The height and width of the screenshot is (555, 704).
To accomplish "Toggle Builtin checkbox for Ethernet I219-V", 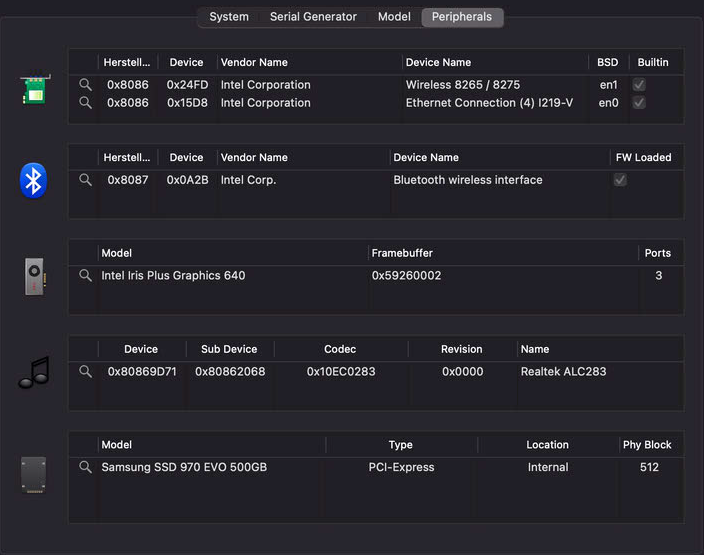I will point(639,103).
